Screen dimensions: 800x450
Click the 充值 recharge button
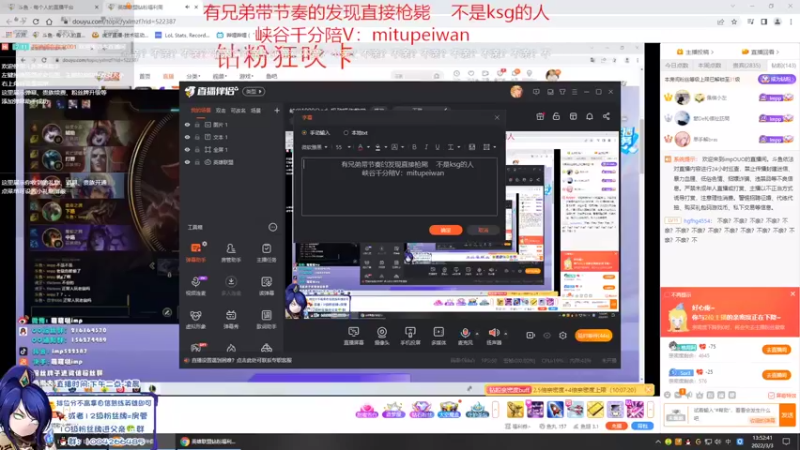616,426
